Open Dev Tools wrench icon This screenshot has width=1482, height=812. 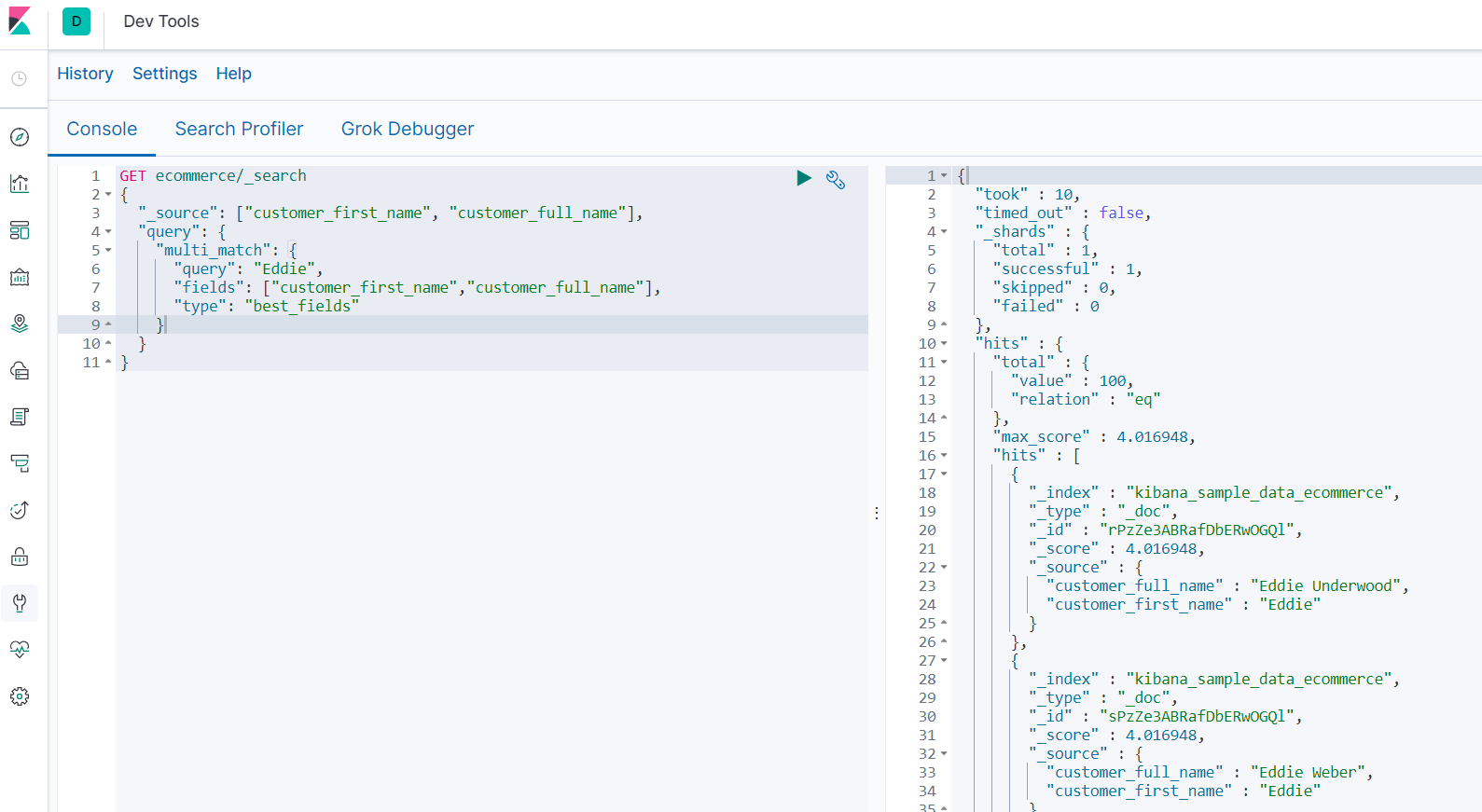tap(20, 603)
